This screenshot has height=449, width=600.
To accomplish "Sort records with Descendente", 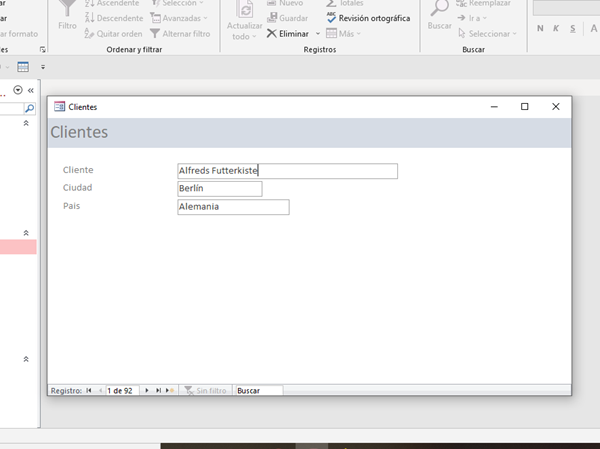I will coord(114,18).
